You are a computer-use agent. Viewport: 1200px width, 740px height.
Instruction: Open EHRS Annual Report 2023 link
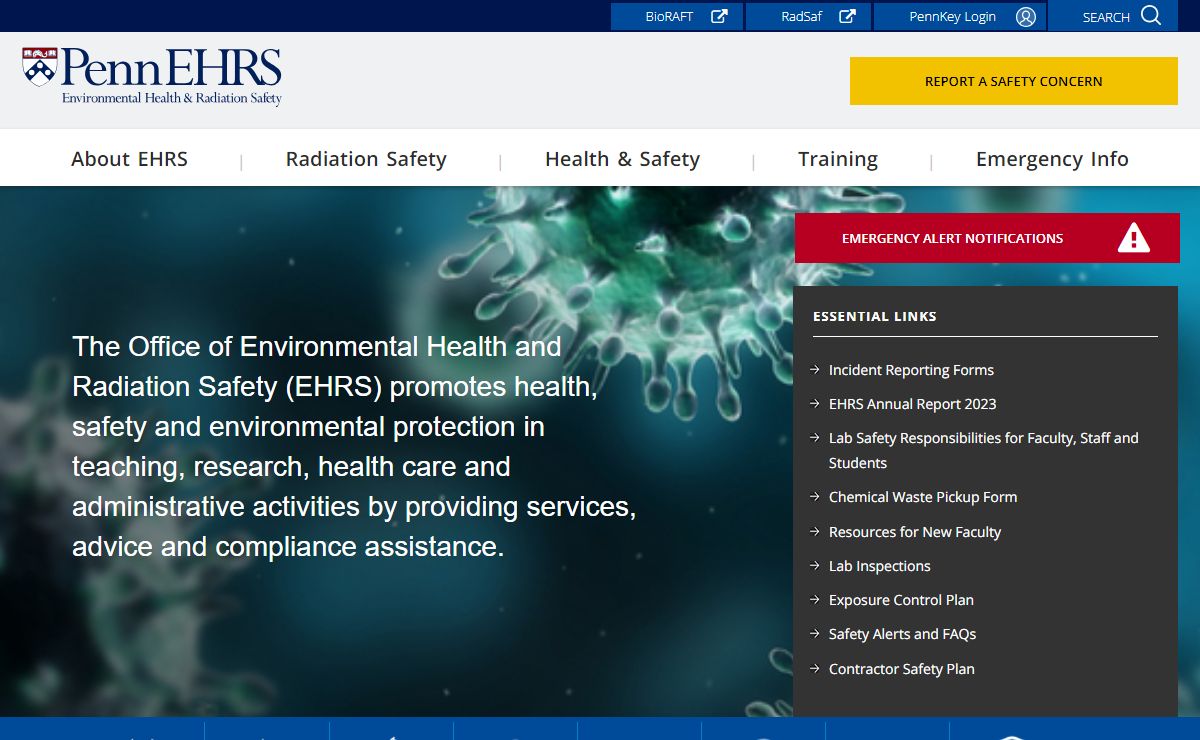point(912,404)
